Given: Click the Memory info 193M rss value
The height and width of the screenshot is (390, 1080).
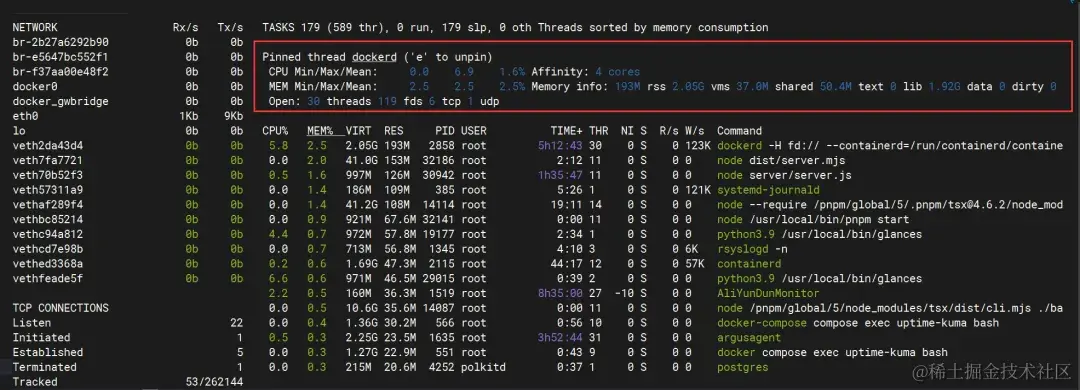Looking at the screenshot, I should (627, 87).
